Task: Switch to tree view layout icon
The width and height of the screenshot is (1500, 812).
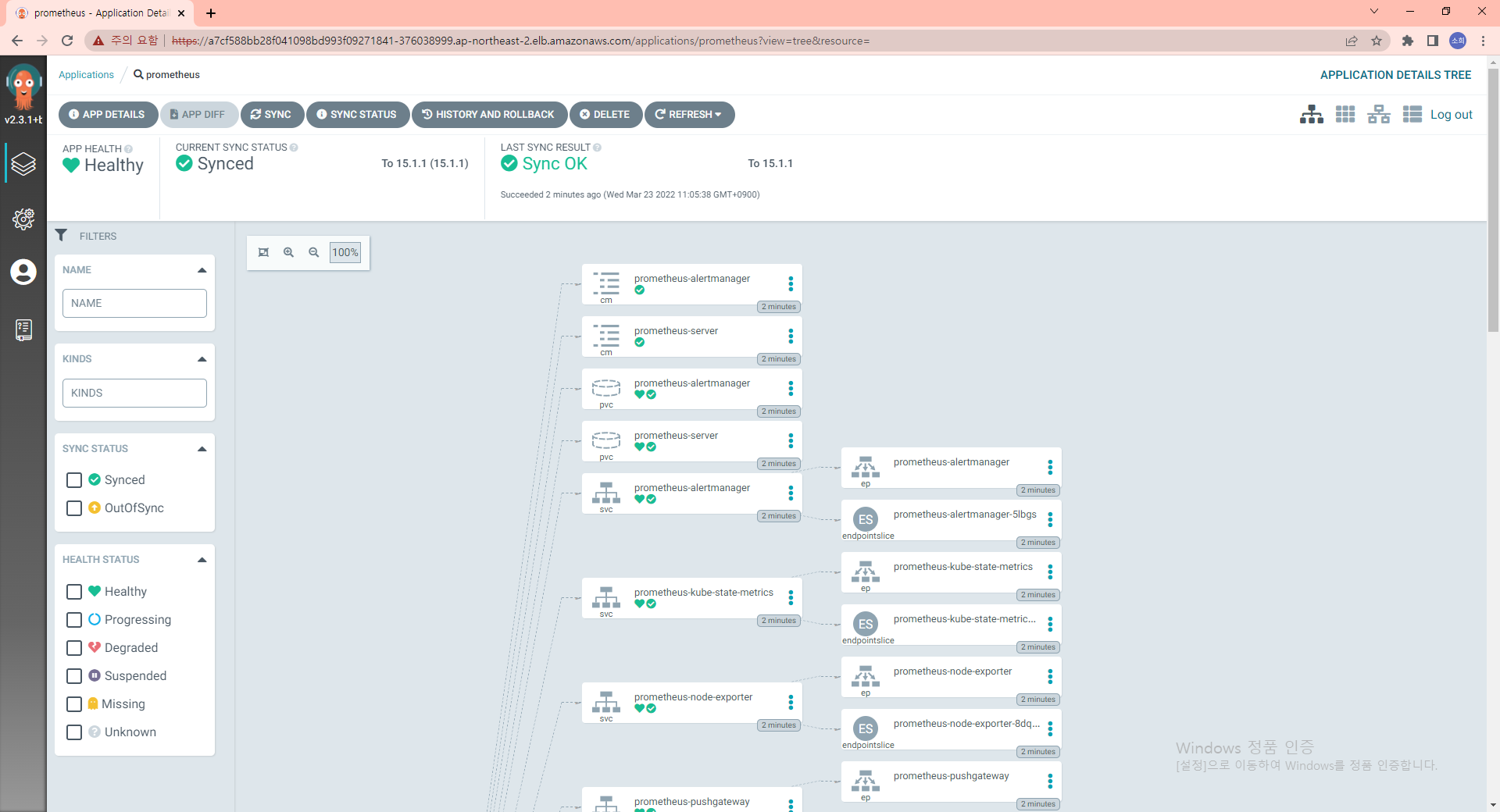Action: point(1312,115)
